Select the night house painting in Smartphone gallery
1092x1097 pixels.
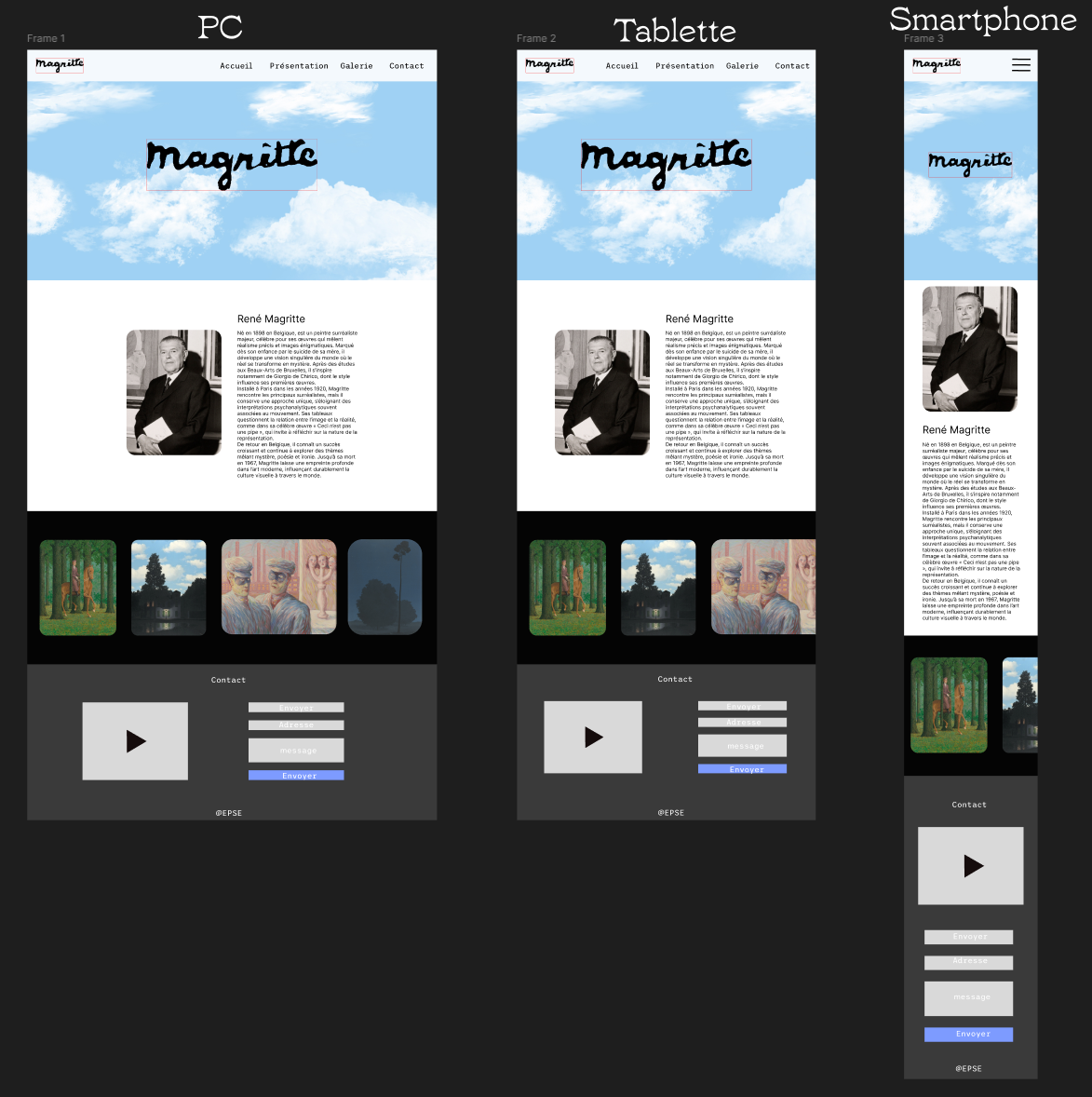click(1020, 705)
